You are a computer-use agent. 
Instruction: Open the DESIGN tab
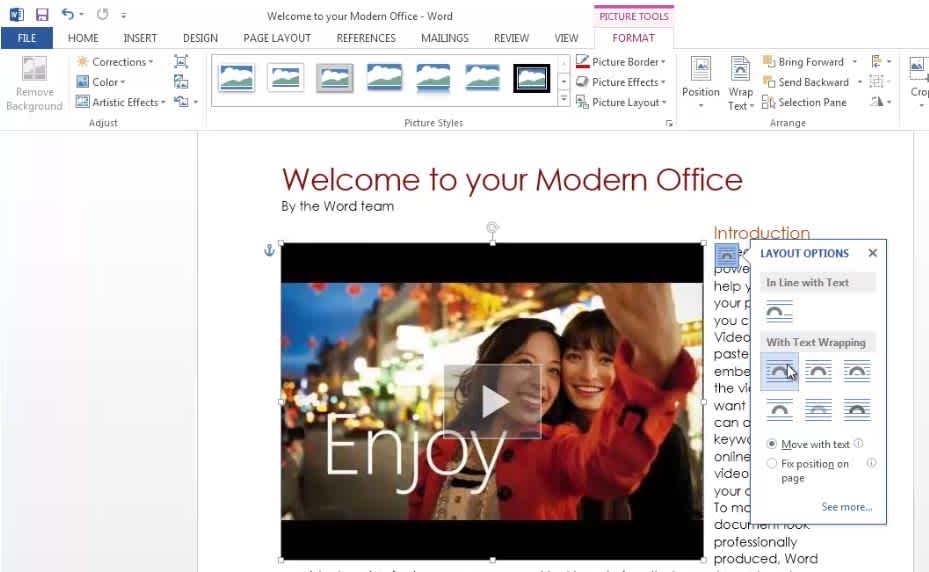(x=200, y=38)
